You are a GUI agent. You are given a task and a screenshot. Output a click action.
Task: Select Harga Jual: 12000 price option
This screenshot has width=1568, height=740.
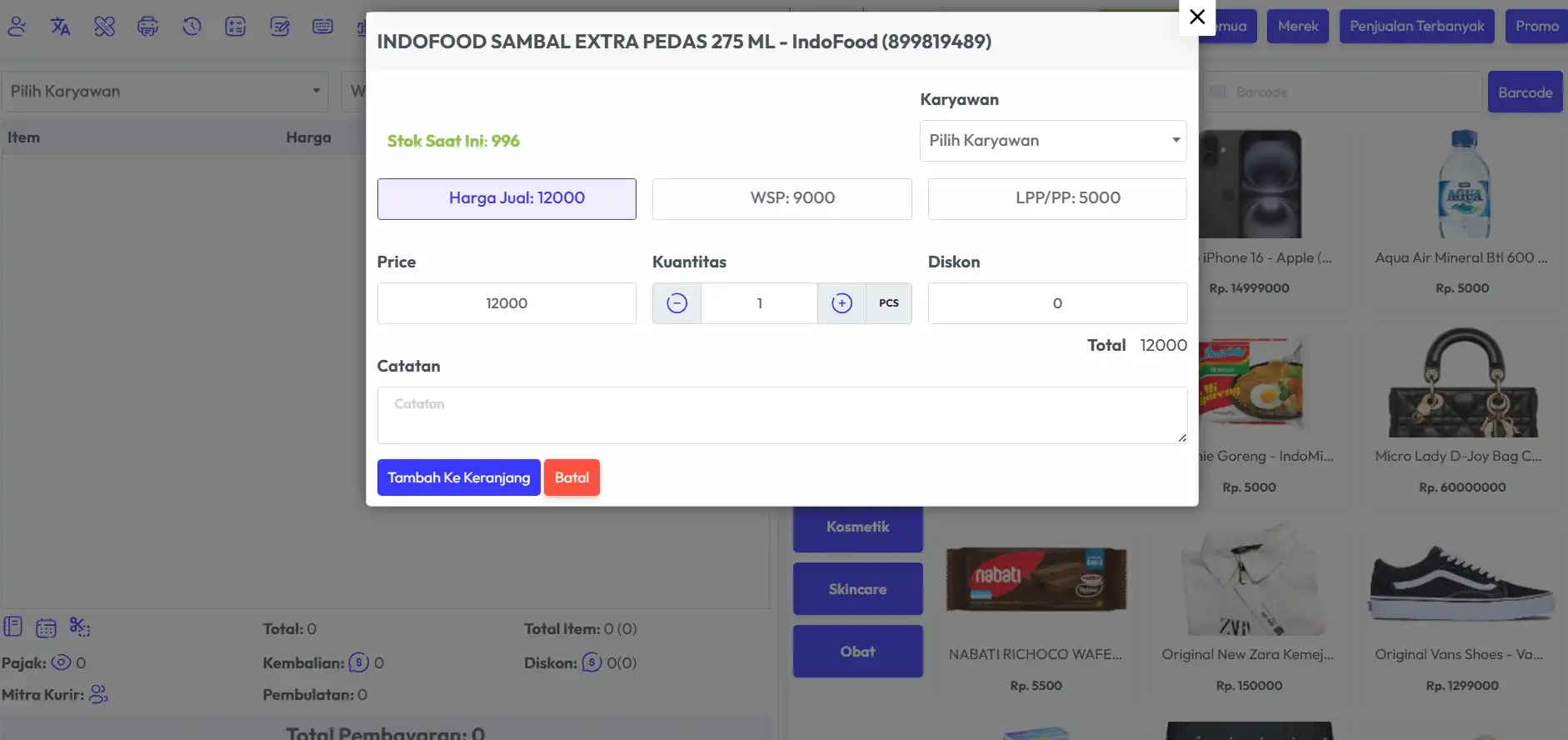[x=507, y=198]
